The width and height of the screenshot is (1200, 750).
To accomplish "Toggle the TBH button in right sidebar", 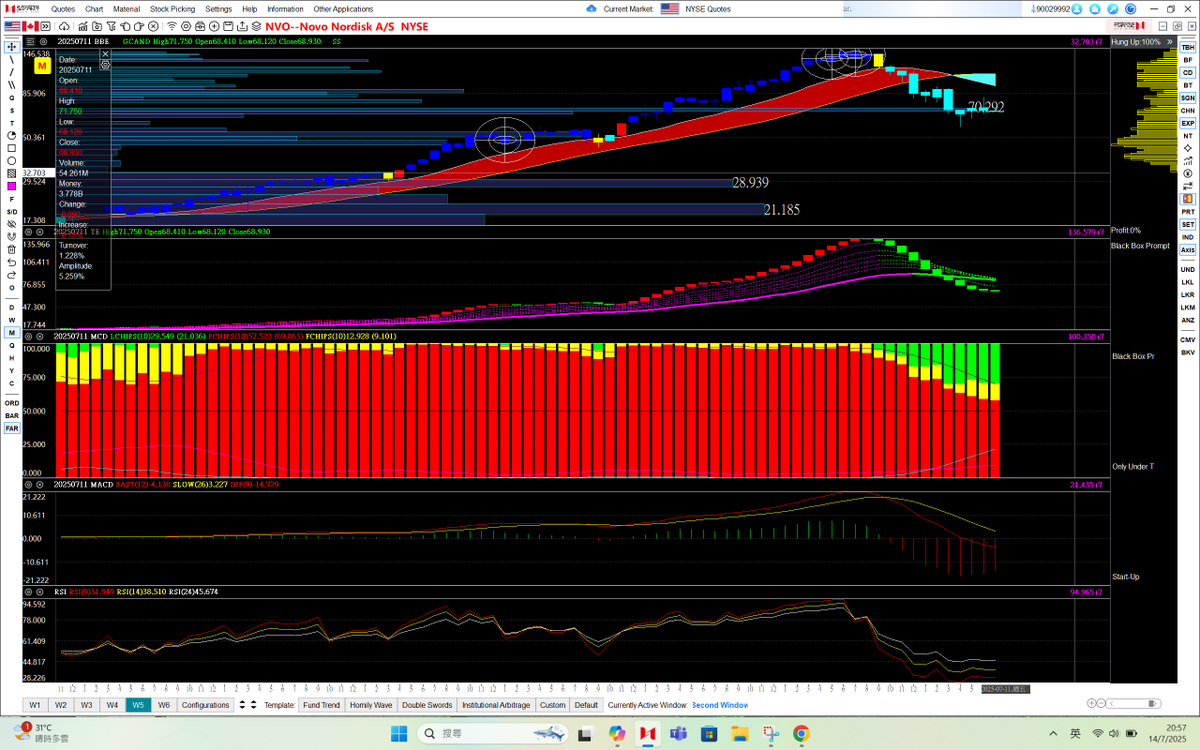I will [x=1188, y=48].
